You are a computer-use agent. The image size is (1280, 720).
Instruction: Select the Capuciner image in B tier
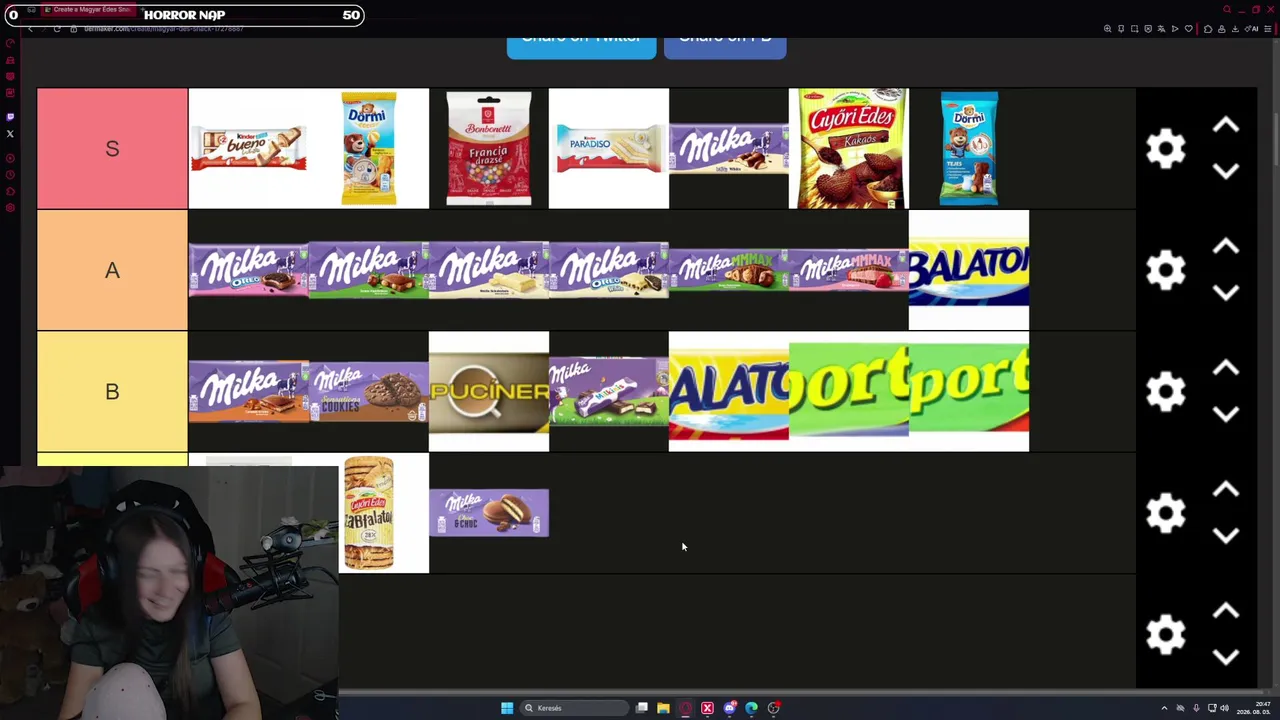pyautogui.click(x=489, y=391)
